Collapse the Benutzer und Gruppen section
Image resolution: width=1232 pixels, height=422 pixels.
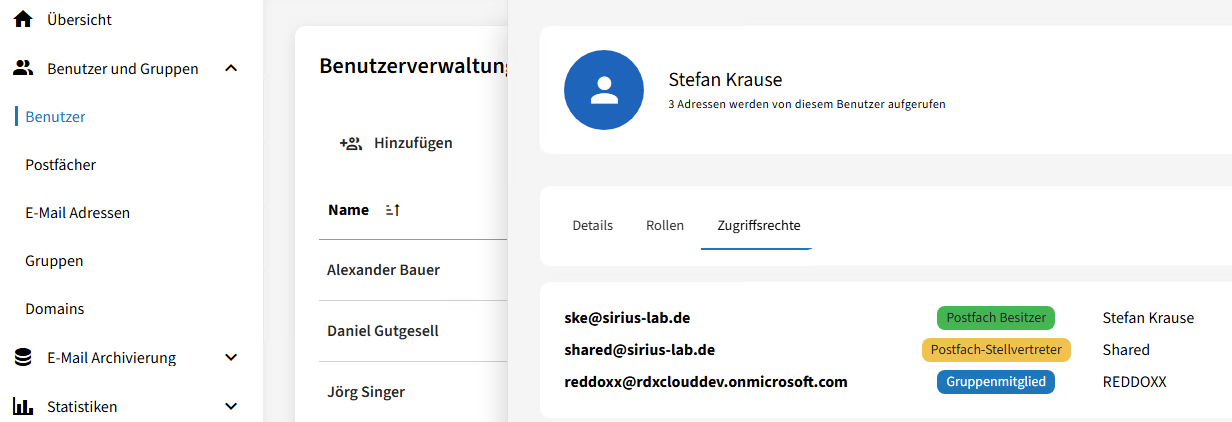click(231, 69)
